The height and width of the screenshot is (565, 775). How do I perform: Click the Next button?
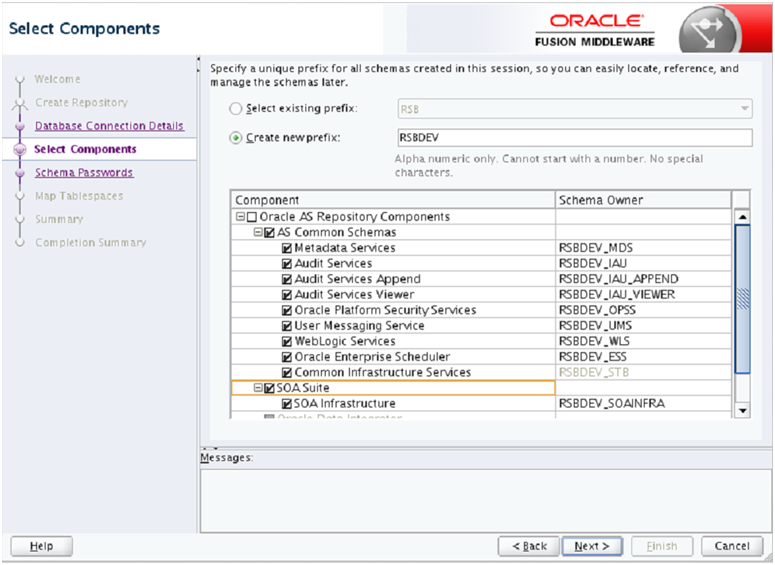point(592,546)
